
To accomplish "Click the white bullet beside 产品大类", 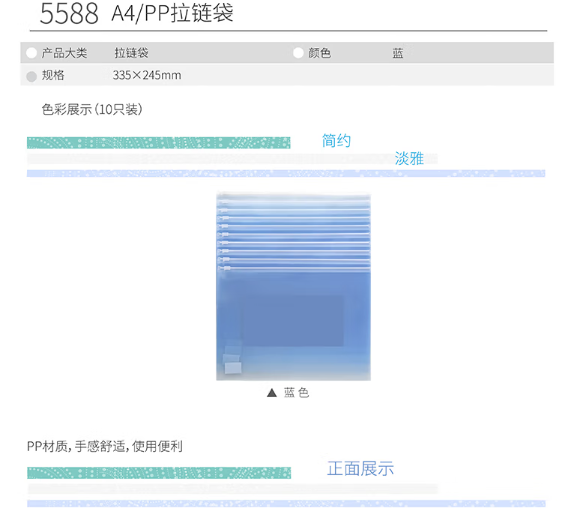I will pyautogui.click(x=32, y=53).
